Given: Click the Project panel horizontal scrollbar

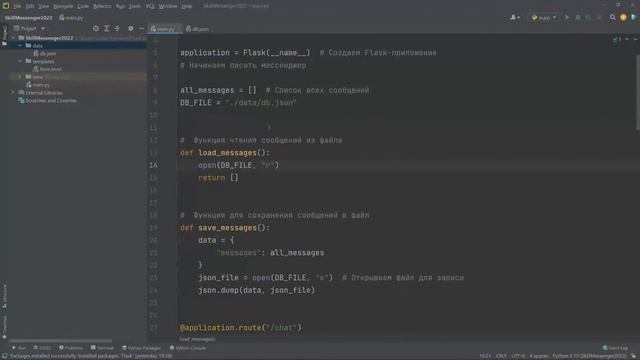Looking at the screenshot, I should click(60, 340).
